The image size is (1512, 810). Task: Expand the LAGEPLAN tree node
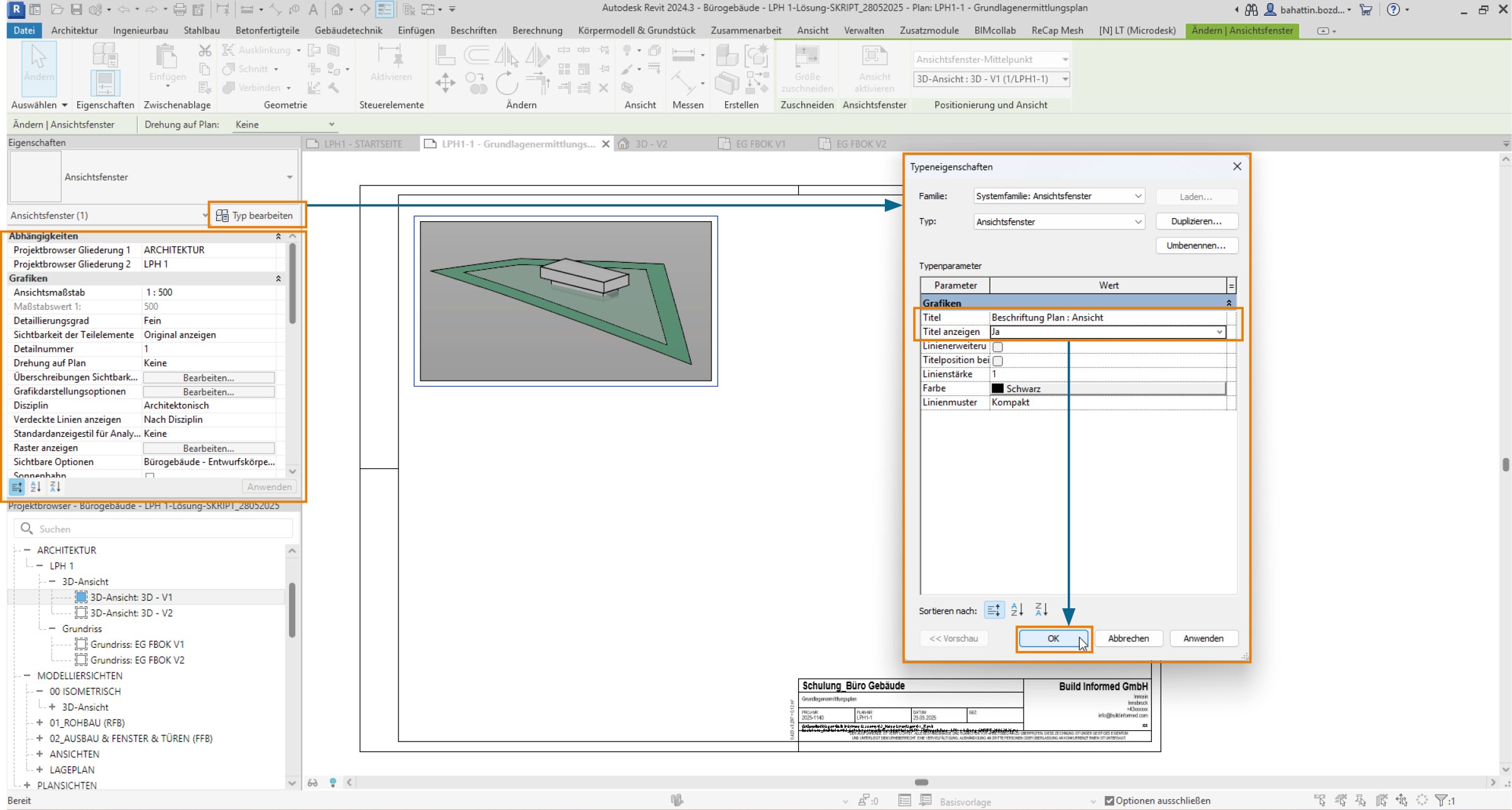tap(40, 770)
